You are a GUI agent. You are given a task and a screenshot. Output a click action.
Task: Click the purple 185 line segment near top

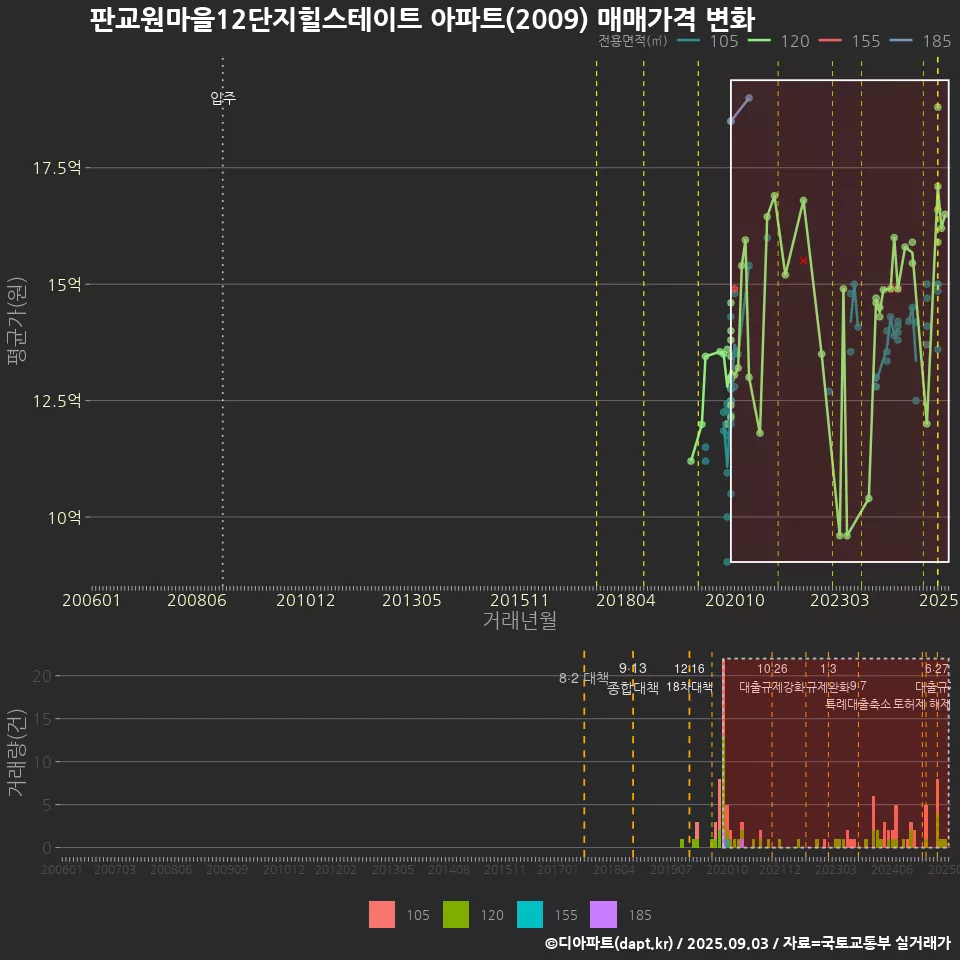(740, 110)
